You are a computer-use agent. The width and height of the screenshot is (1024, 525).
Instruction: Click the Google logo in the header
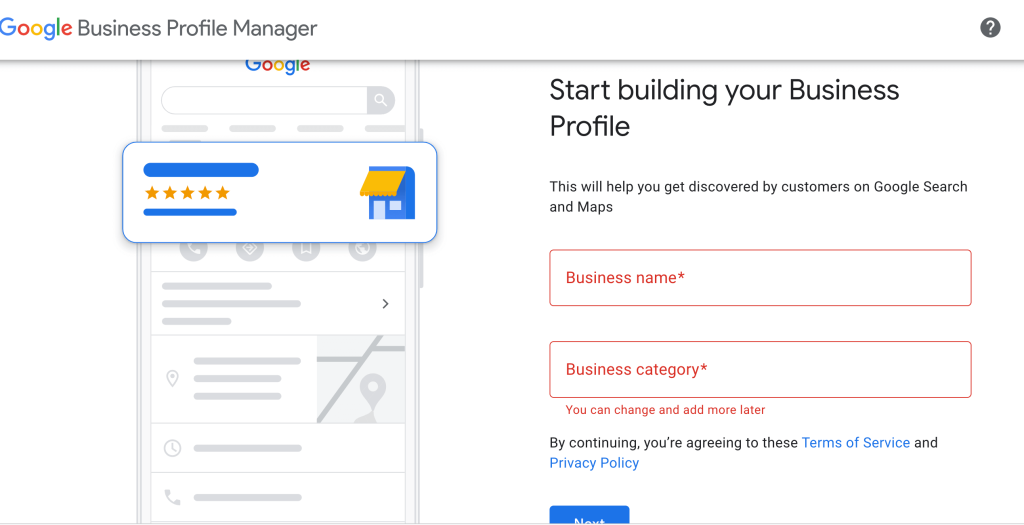[36, 28]
